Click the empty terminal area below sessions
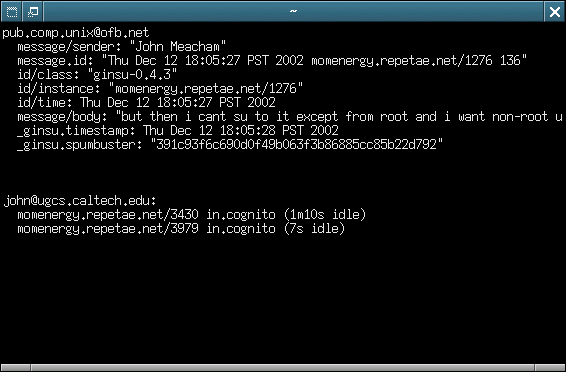The image size is (566, 372). click(x=283, y=299)
